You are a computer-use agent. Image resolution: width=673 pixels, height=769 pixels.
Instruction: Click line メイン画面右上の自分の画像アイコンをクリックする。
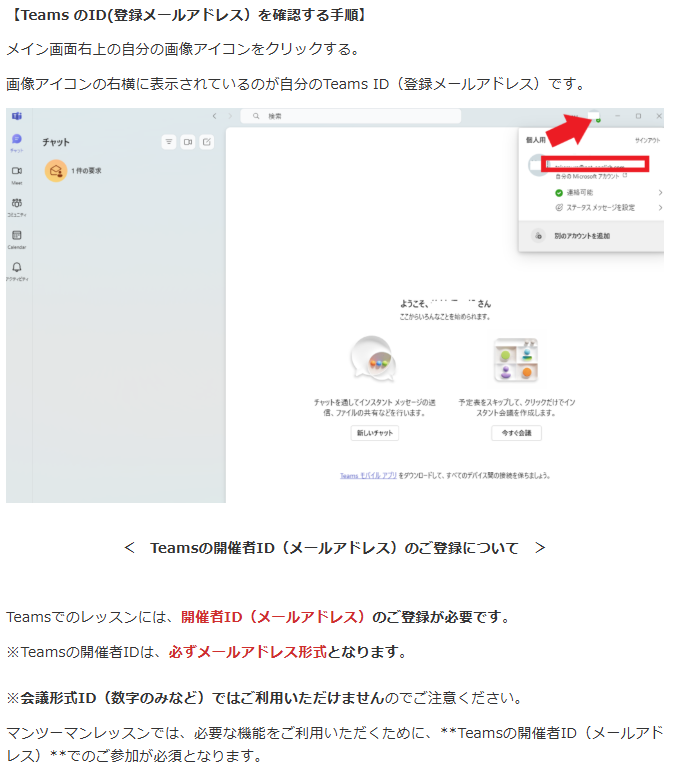184,49
